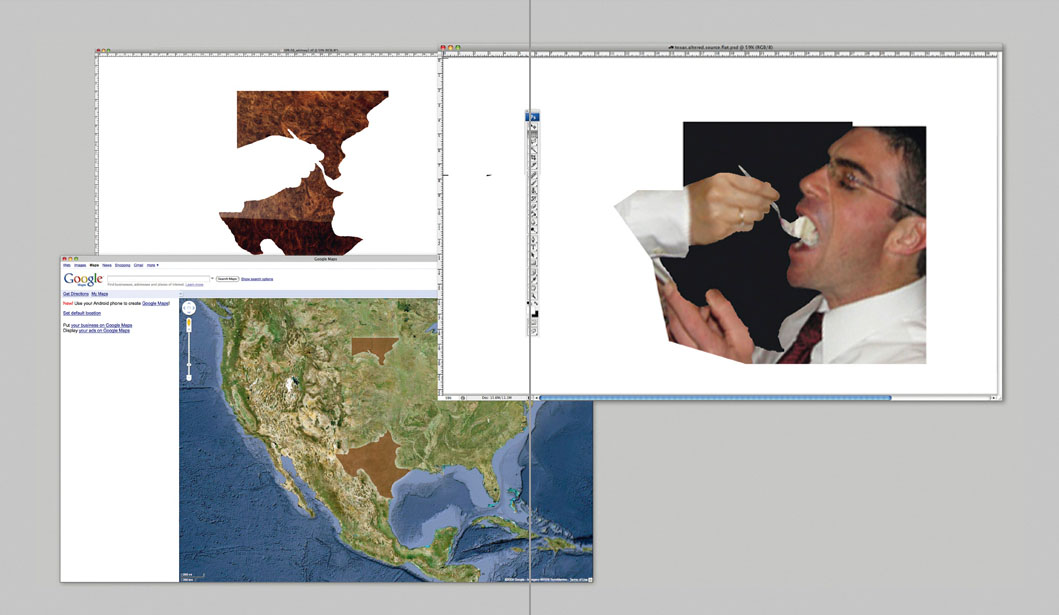
Task: Click the Set default location link
Action: [x=82, y=313]
